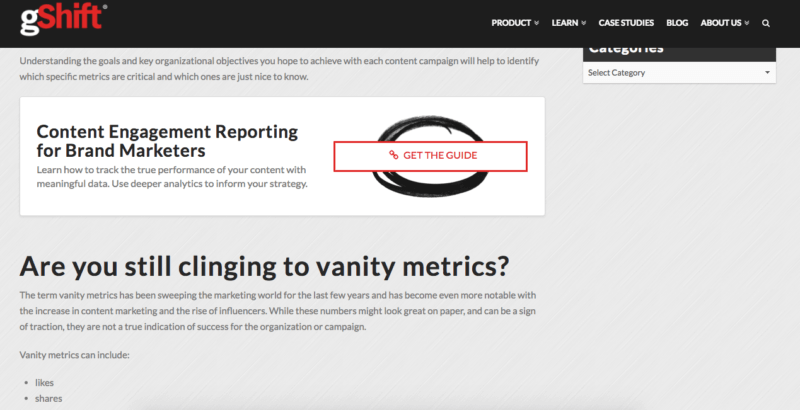Open search via the magnifier icon
The image size is (800, 410).
pyautogui.click(x=766, y=22)
